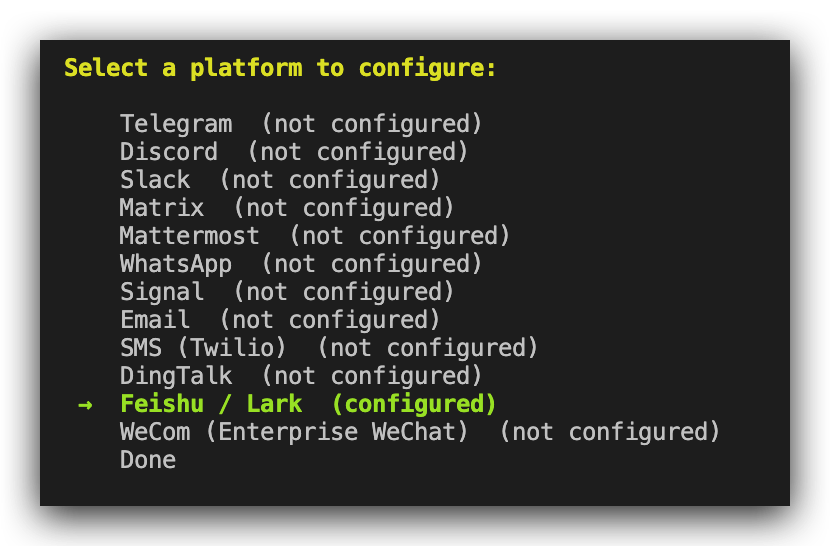830x546 pixels.
Task: Click "(not configured)" status beside Mattermost
Action: 400,236
